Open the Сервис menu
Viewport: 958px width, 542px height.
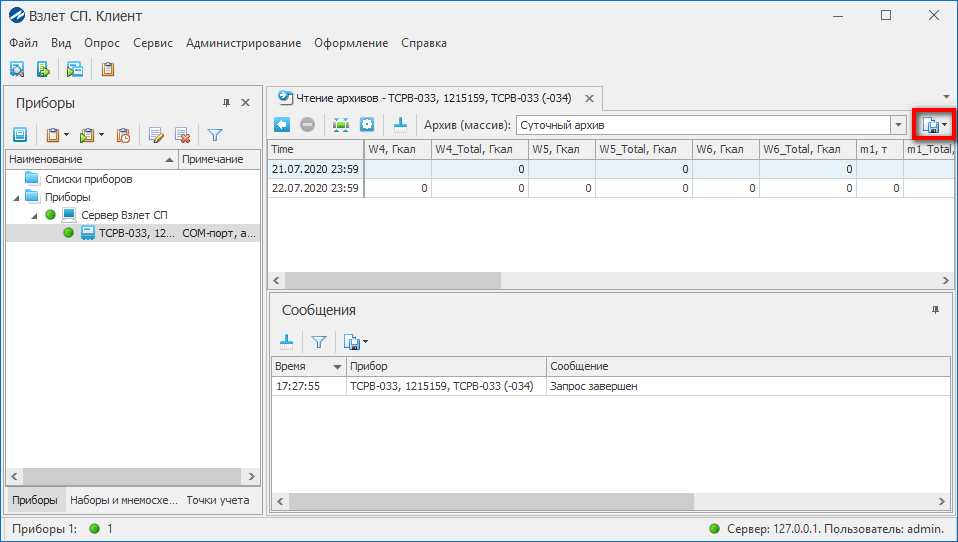(153, 43)
